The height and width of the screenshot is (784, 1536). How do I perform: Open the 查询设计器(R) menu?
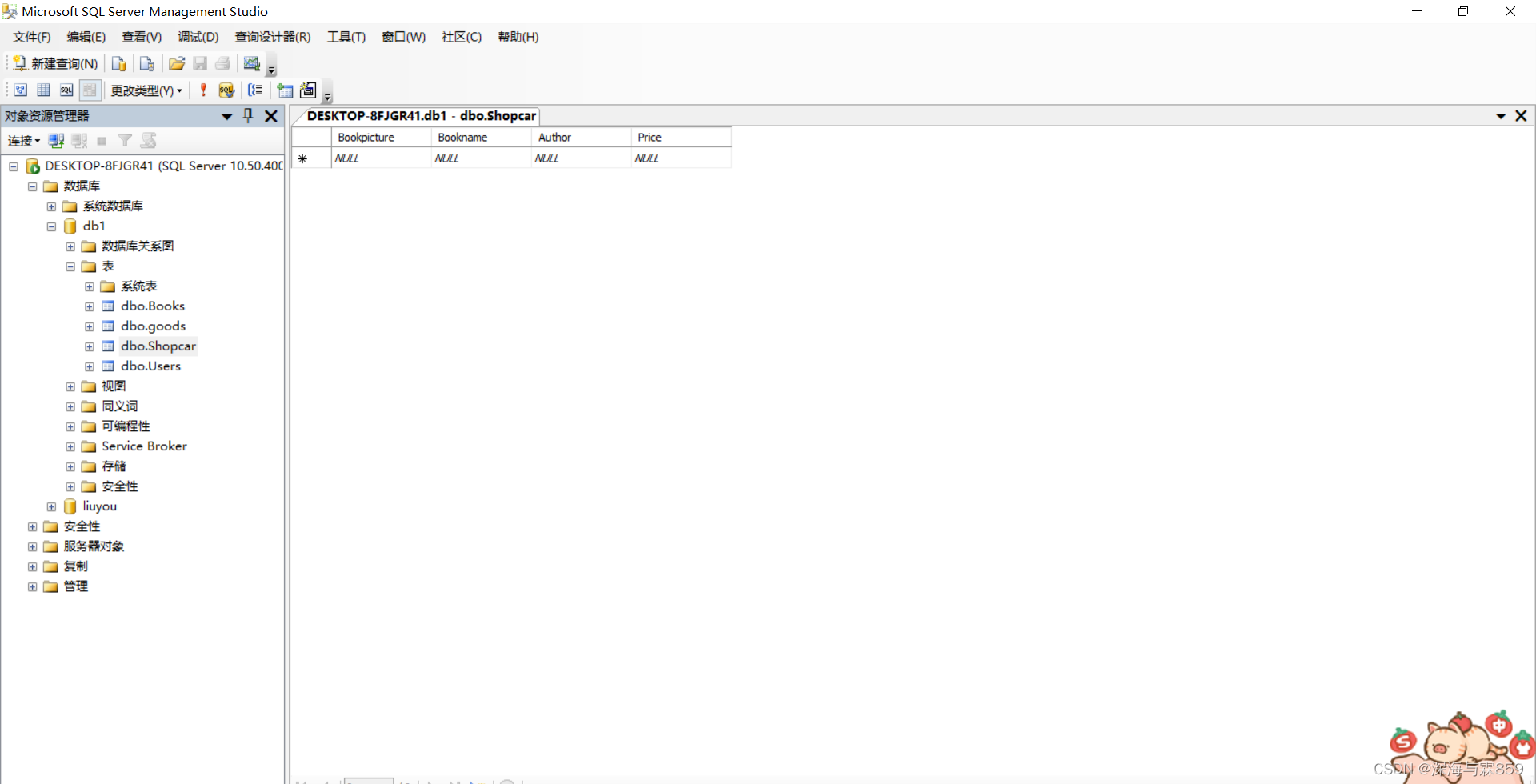point(272,37)
